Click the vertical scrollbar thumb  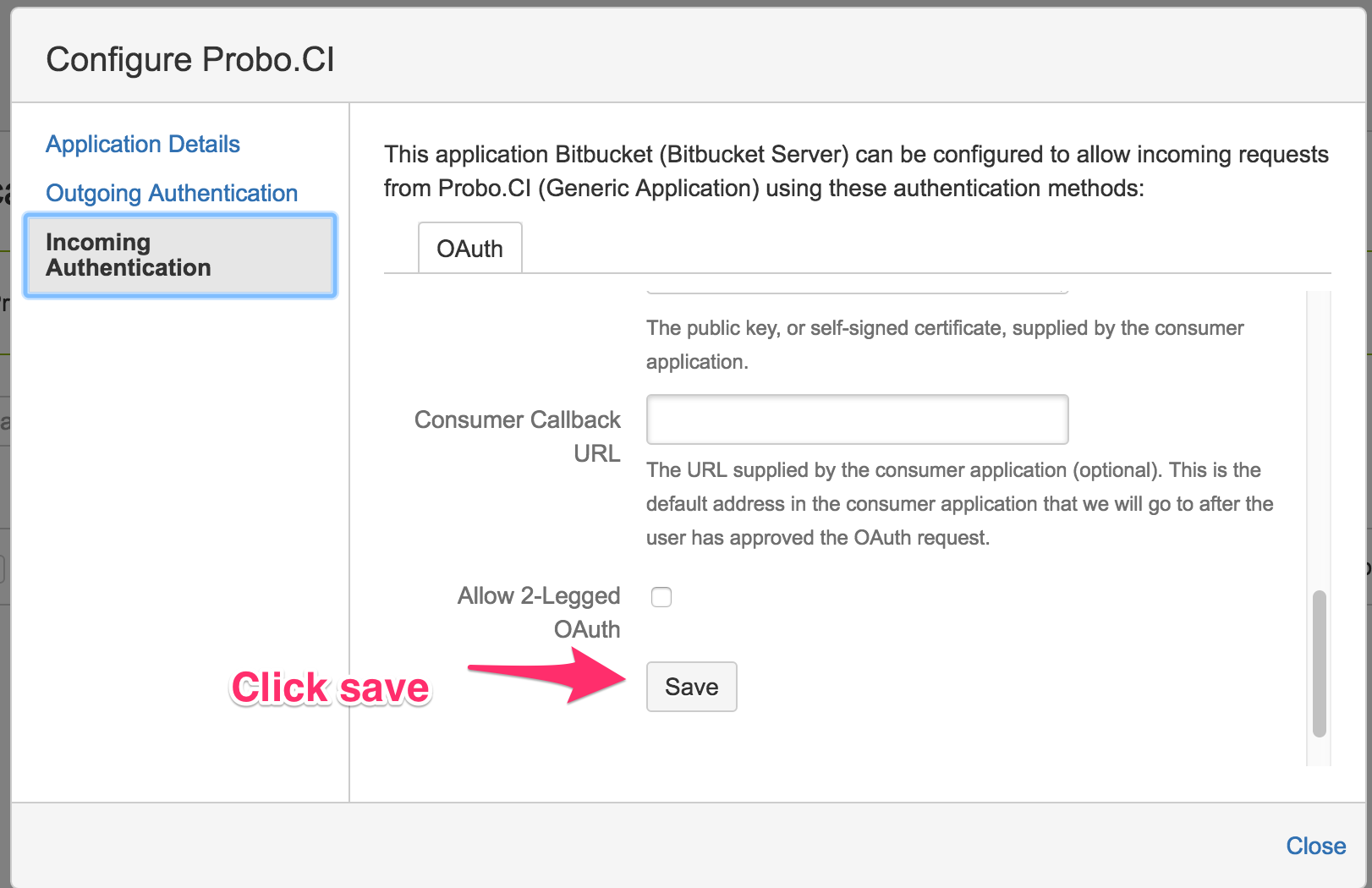[x=1319, y=664]
